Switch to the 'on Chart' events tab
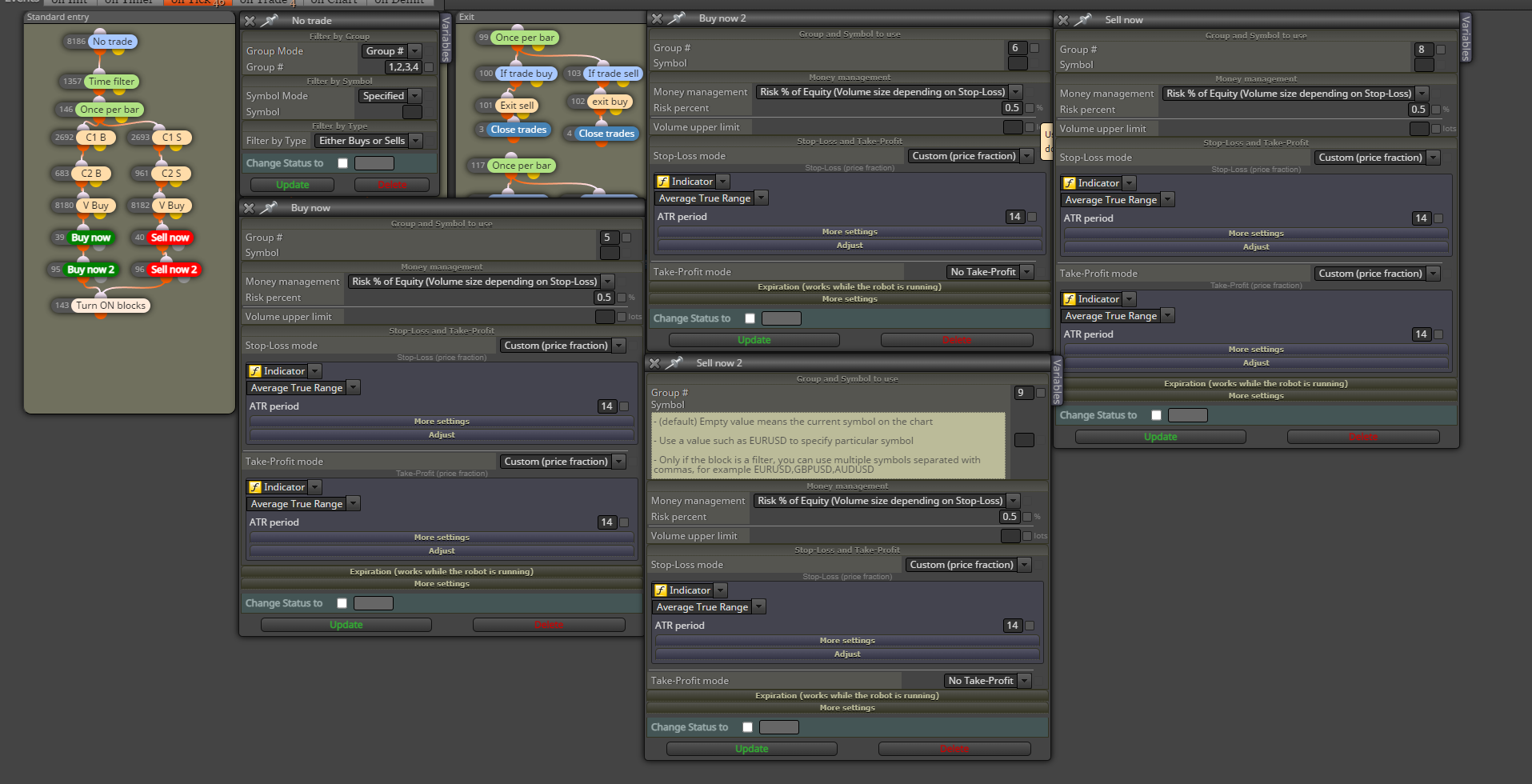Screen dimensions: 1532x784 click(334, 2)
